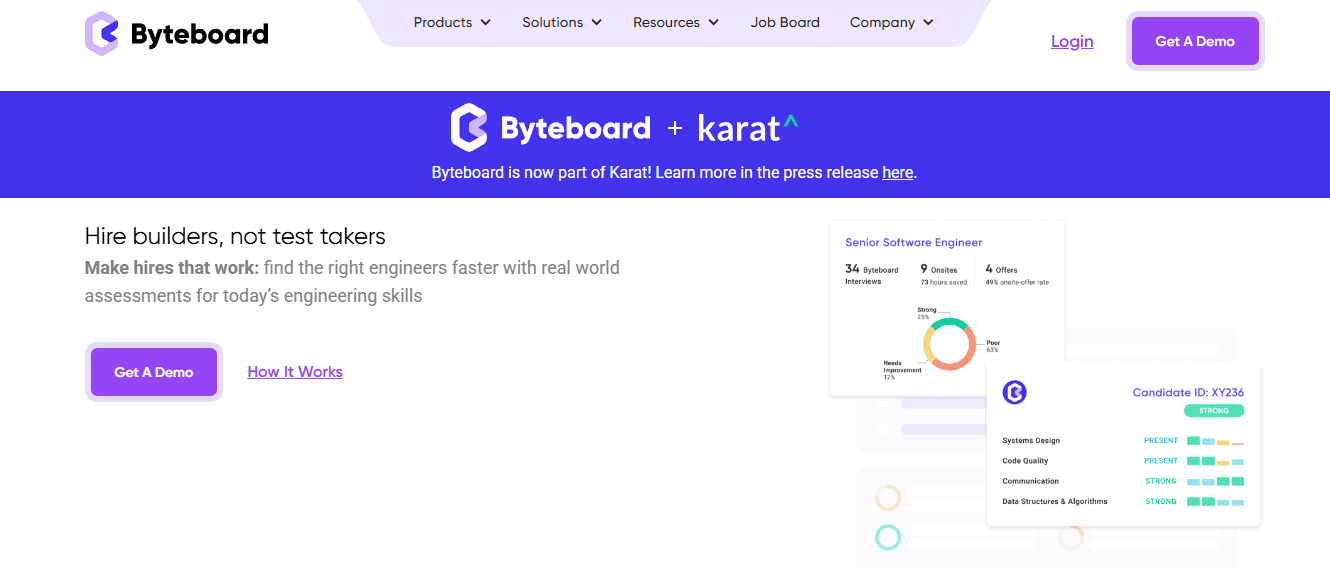Screen dimensions: 1330x588
Task: Open the Solutions dropdown menu
Action: tap(561, 21)
